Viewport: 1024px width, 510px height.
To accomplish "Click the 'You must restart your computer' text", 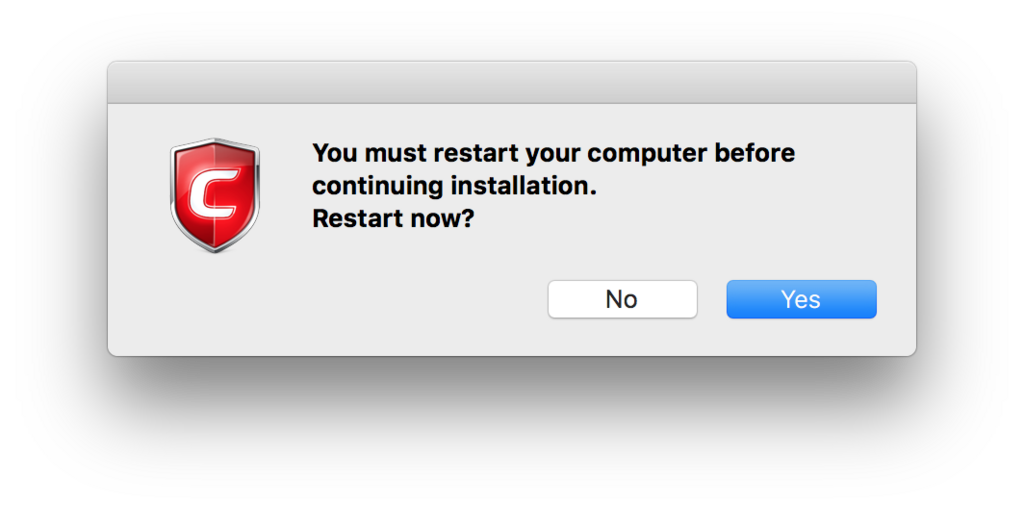I will coord(513,153).
